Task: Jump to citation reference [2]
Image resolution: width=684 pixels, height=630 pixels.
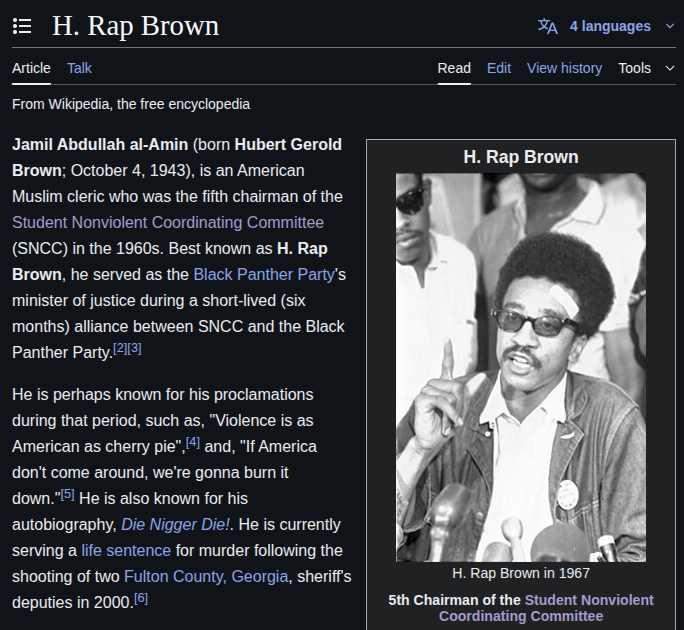Action: point(120,348)
